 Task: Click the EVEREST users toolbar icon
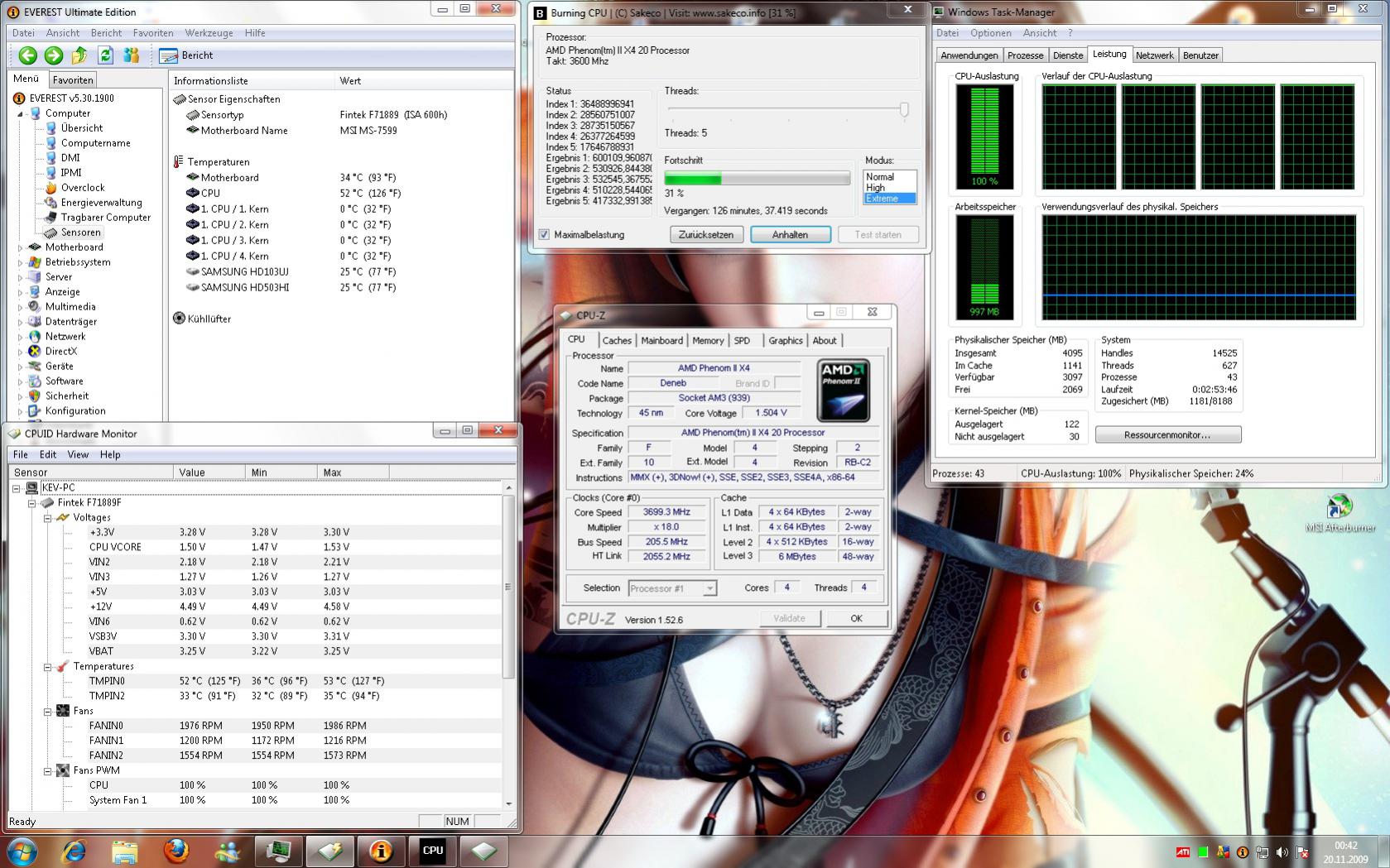click(131, 55)
